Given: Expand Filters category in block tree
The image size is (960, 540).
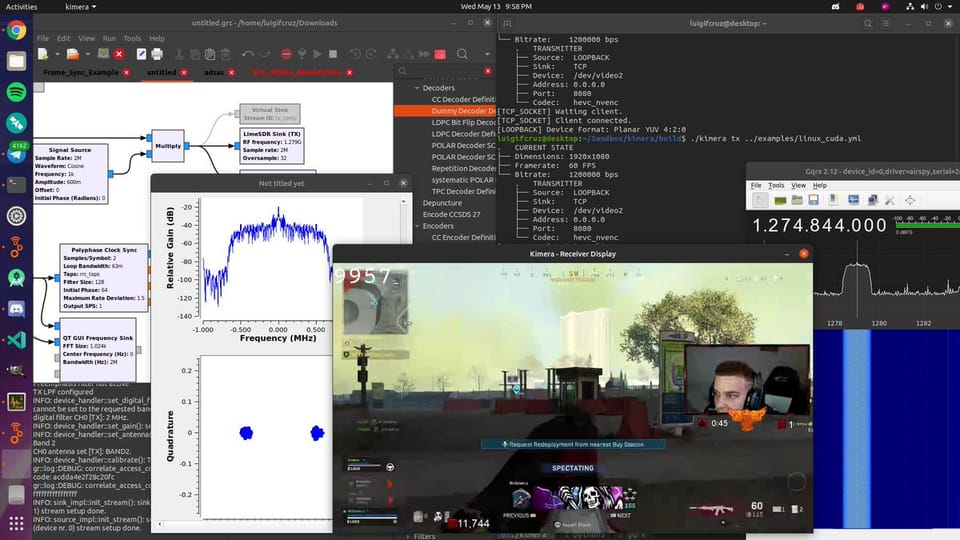Looking at the screenshot, I should click(x=408, y=536).
